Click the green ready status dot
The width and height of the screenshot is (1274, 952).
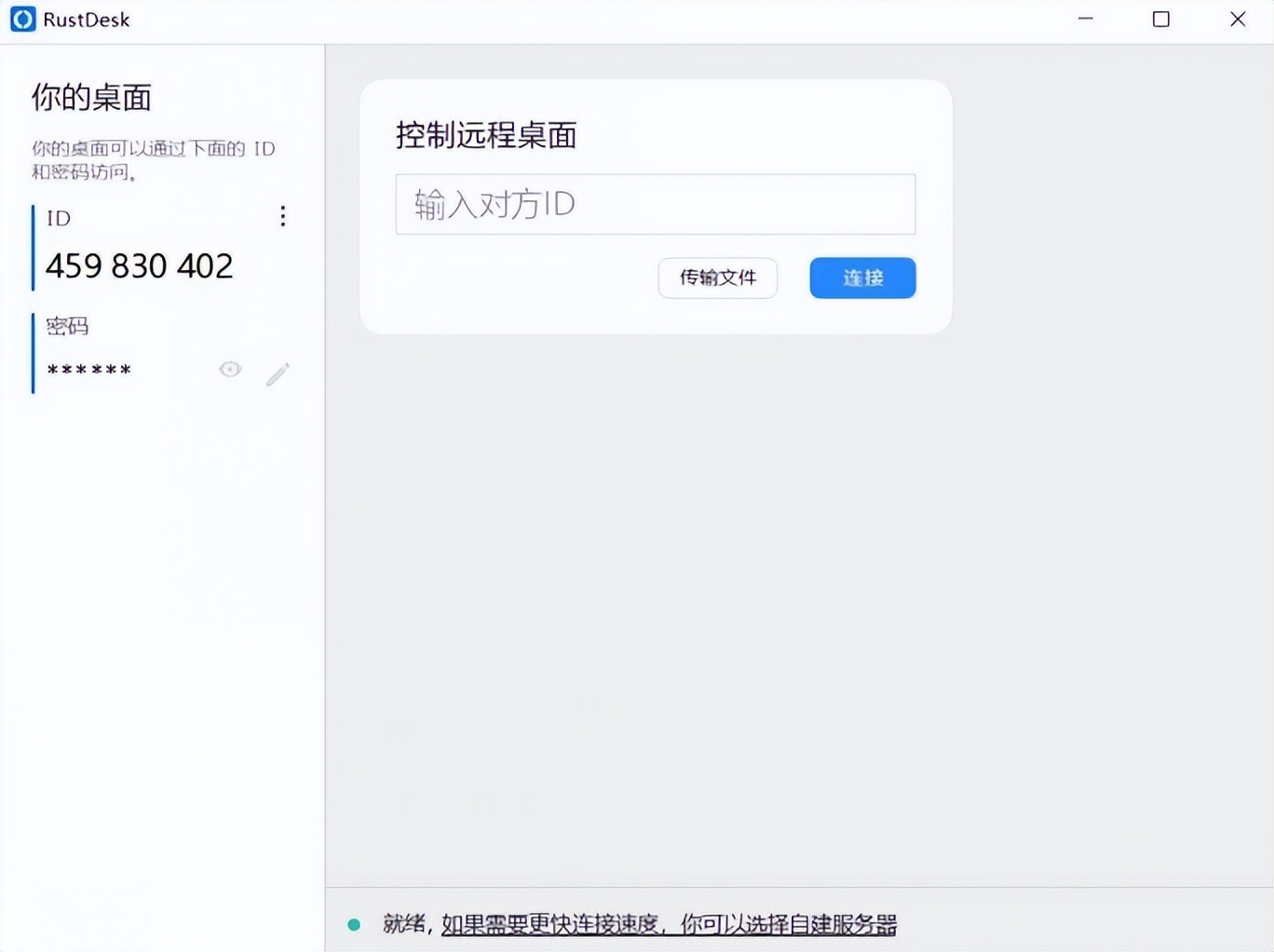pos(355,923)
